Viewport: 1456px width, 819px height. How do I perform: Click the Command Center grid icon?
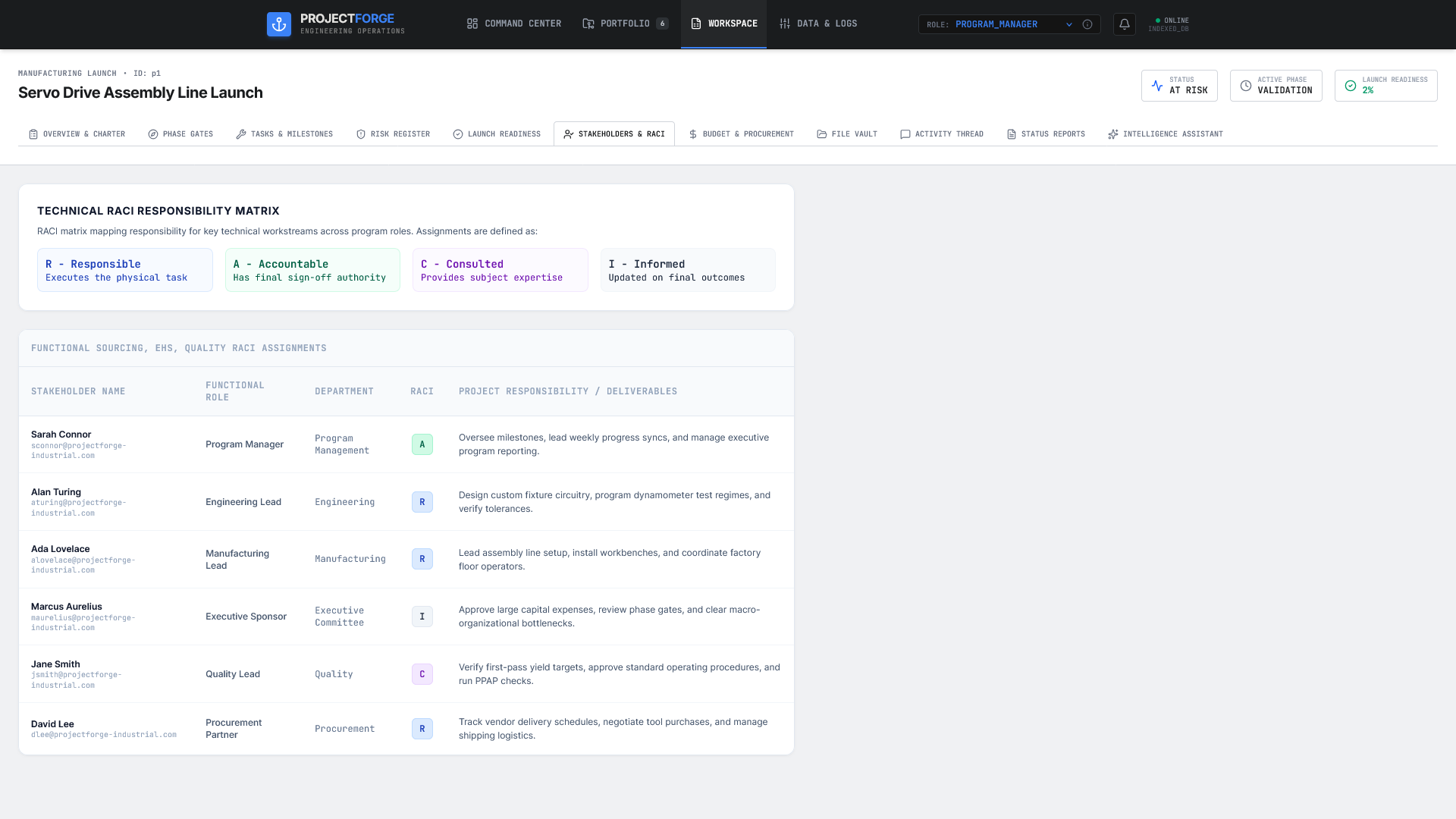click(472, 24)
